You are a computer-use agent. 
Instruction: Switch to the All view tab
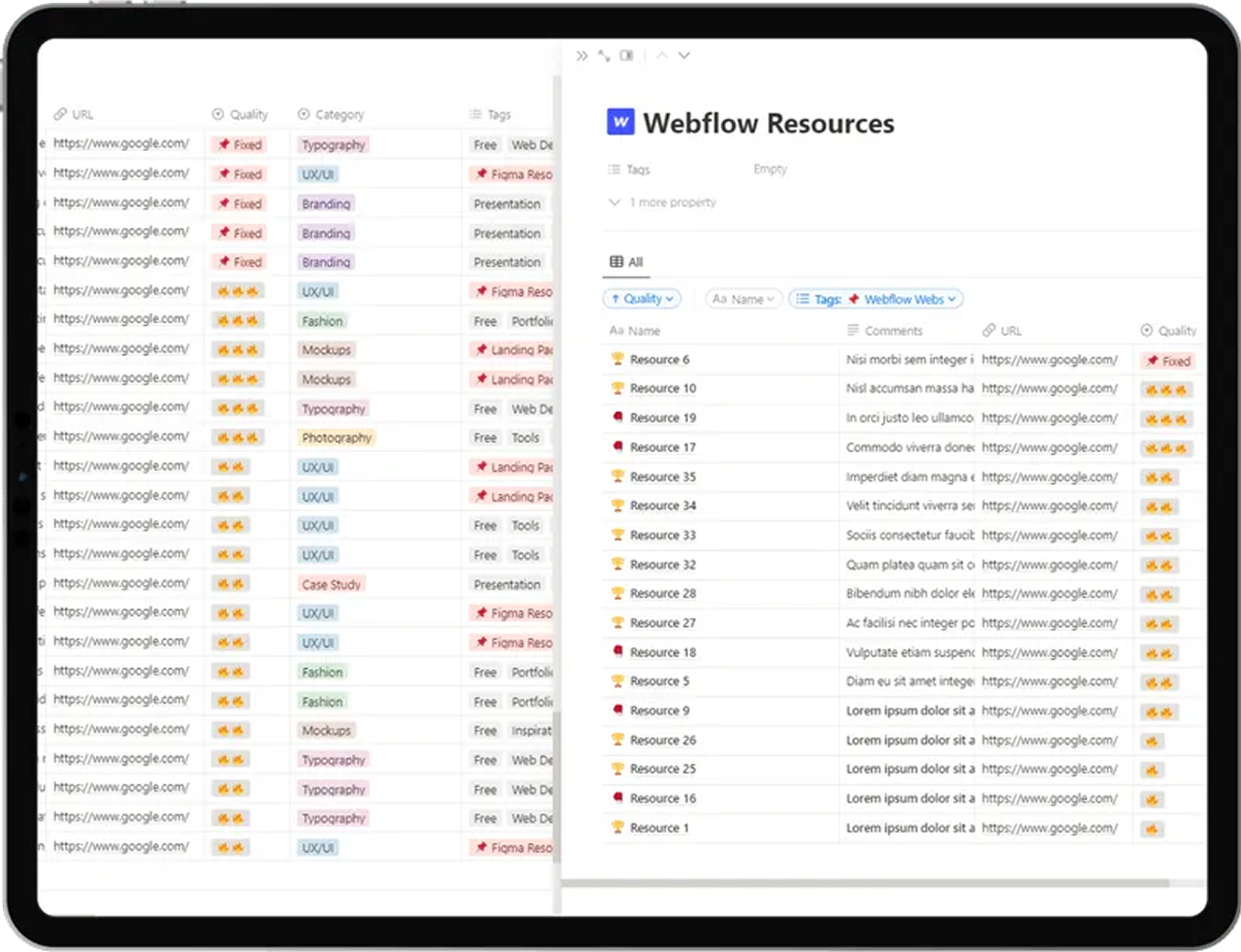tap(627, 262)
